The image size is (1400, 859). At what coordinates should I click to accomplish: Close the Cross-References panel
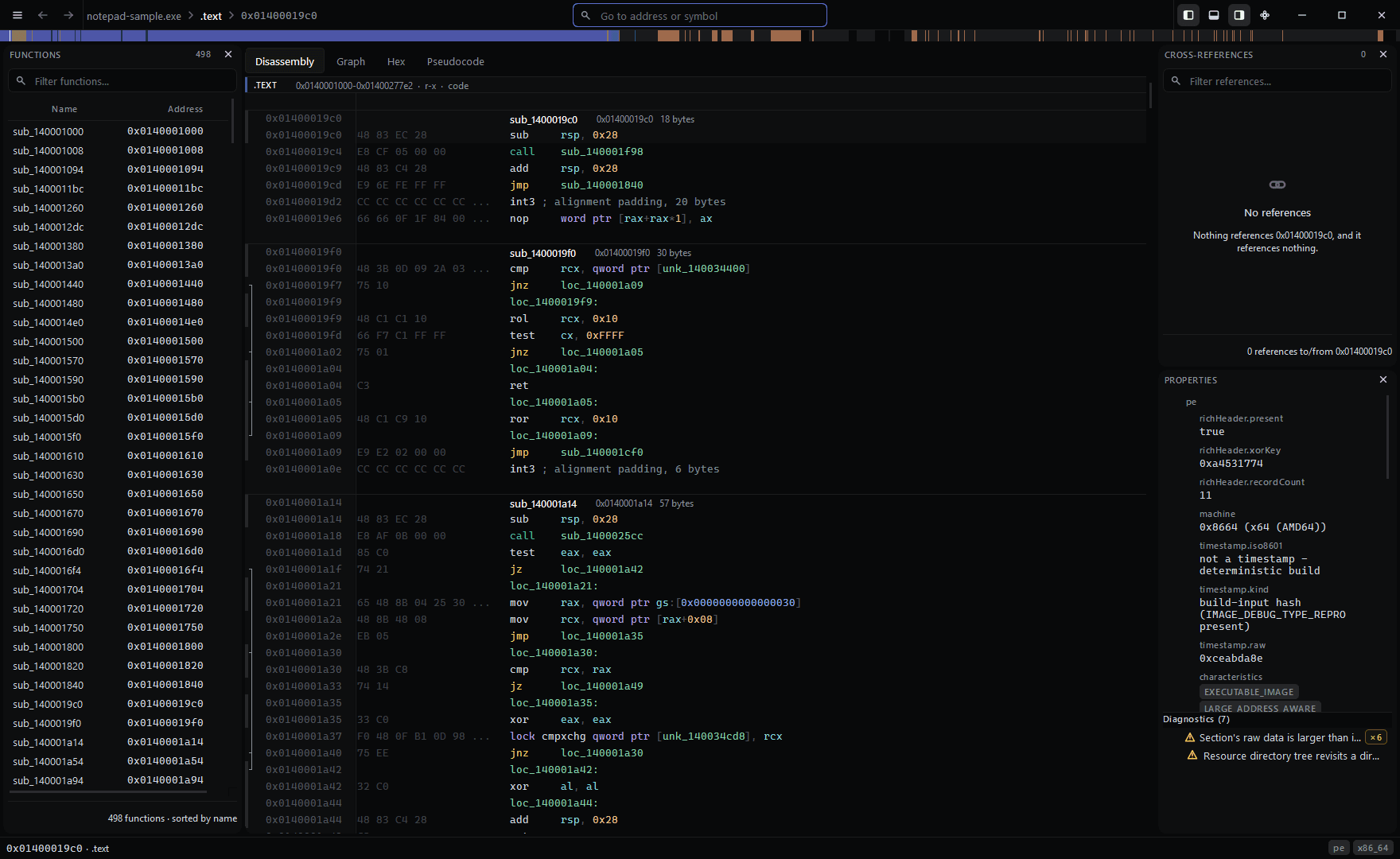pyautogui.click(x=1383, y=54)
